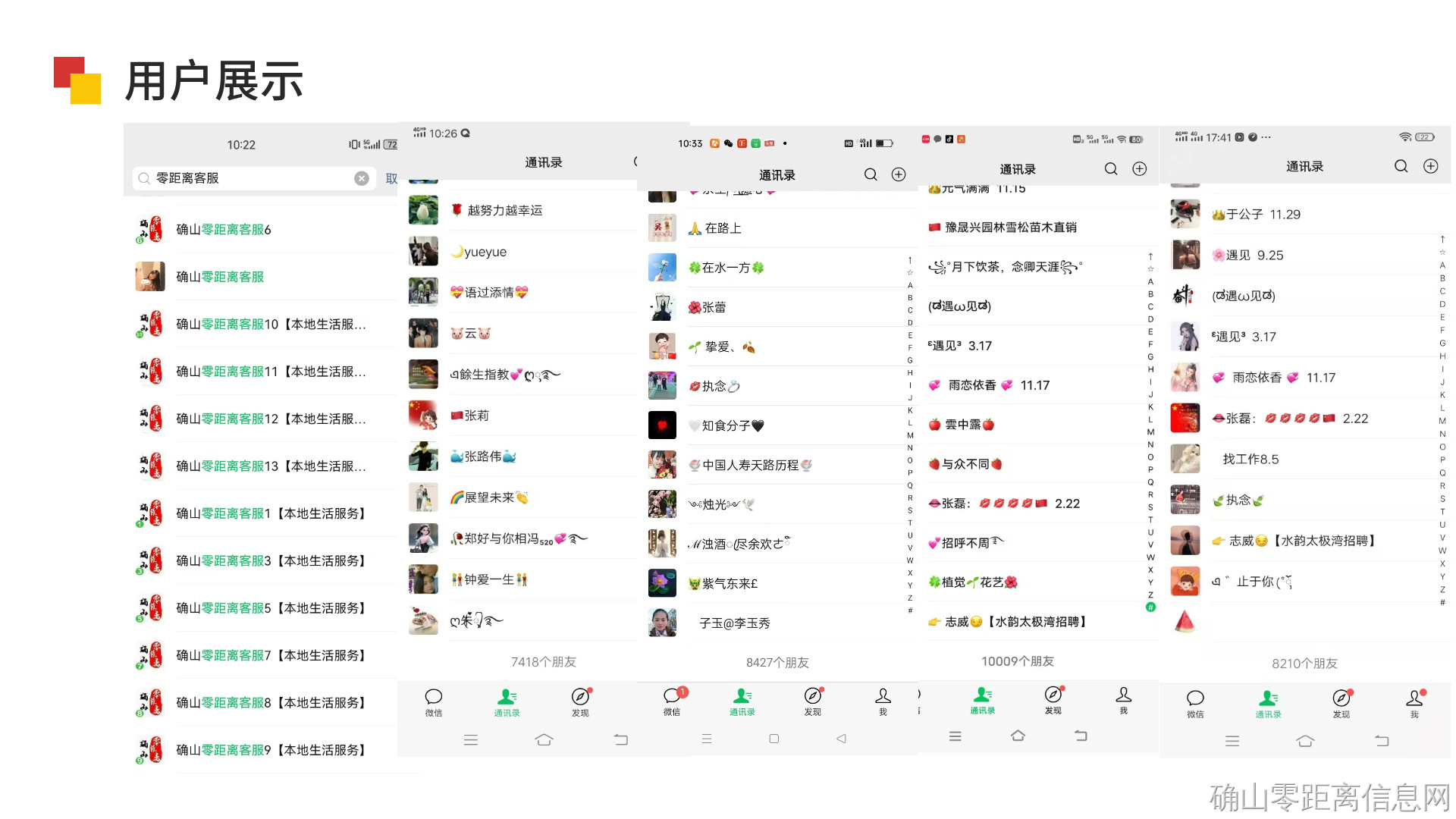Clear the 零距离客服 search text with the X icon
The image size is (1456, 819).
[362, 178]
